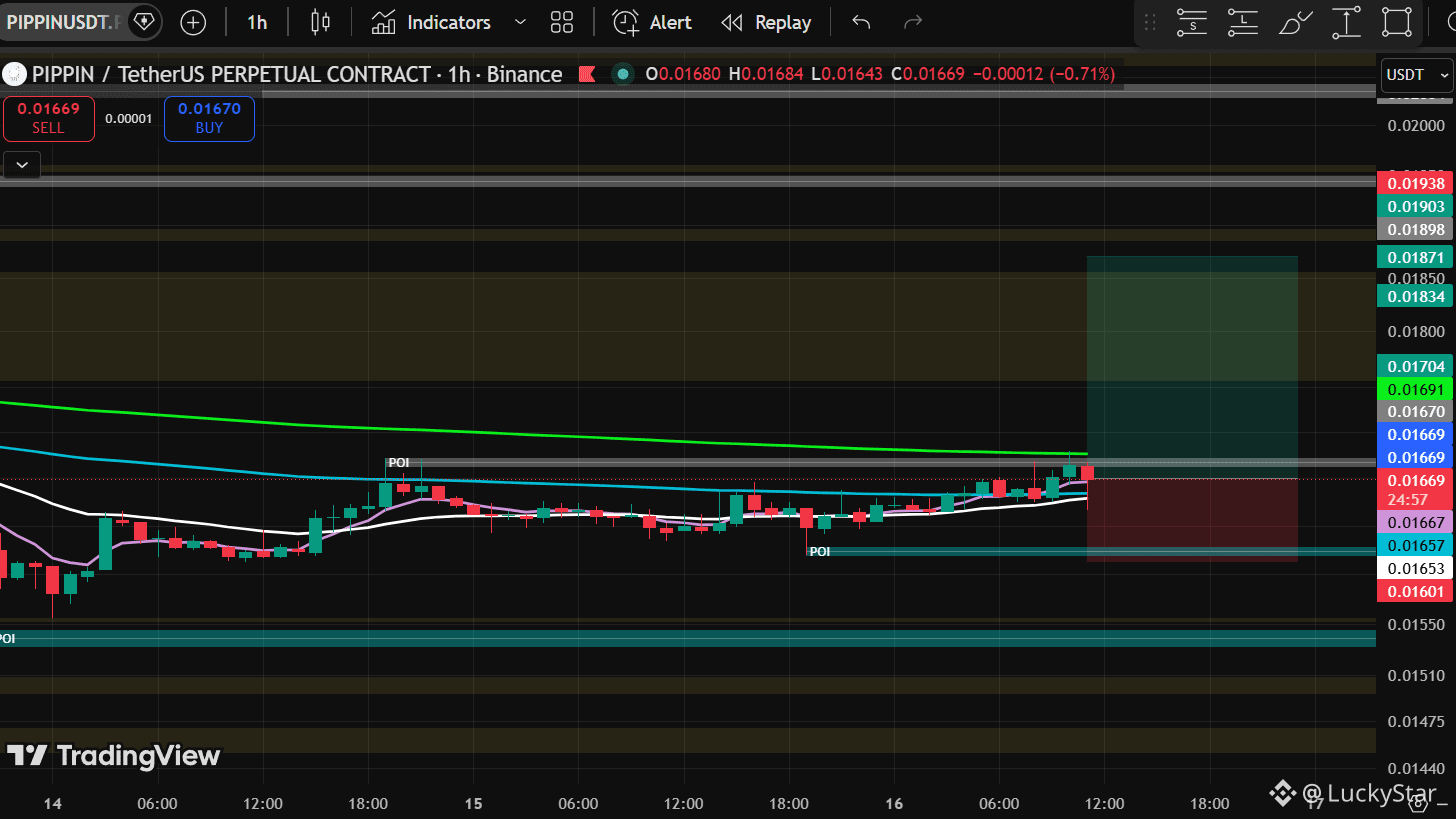
Task: Open the 1h time interval menu
Action: point(257,22)
